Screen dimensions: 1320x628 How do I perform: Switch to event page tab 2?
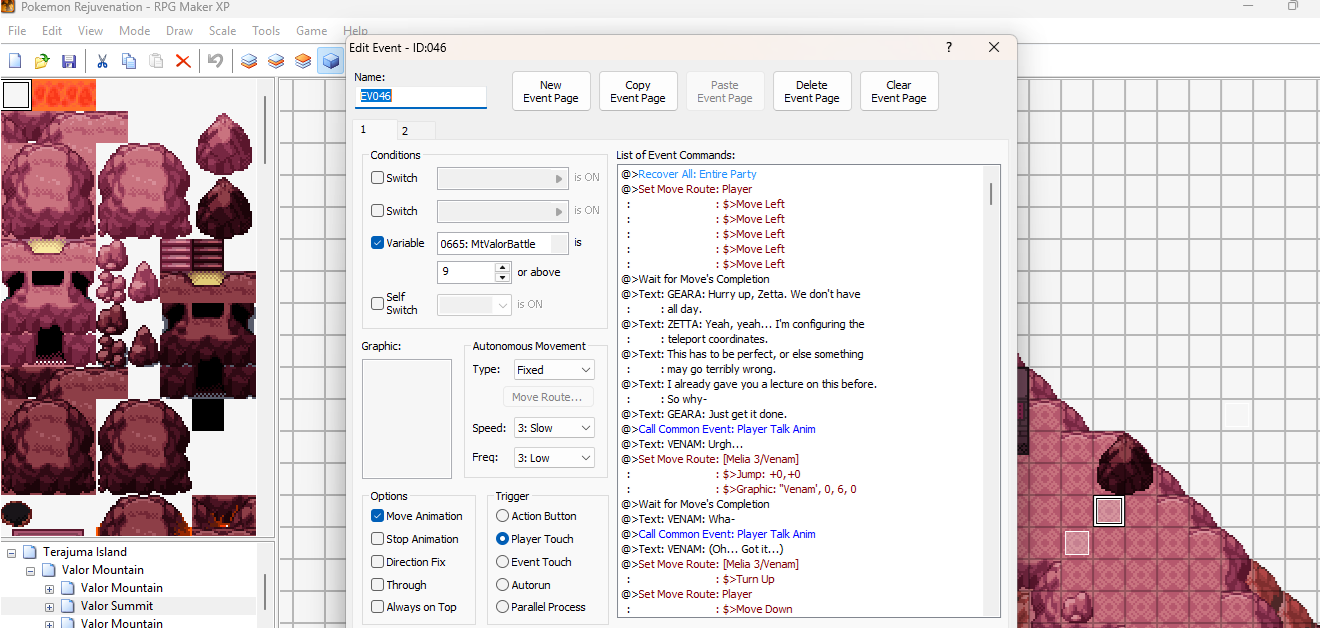pyautogui.click(x=405, y=131)
